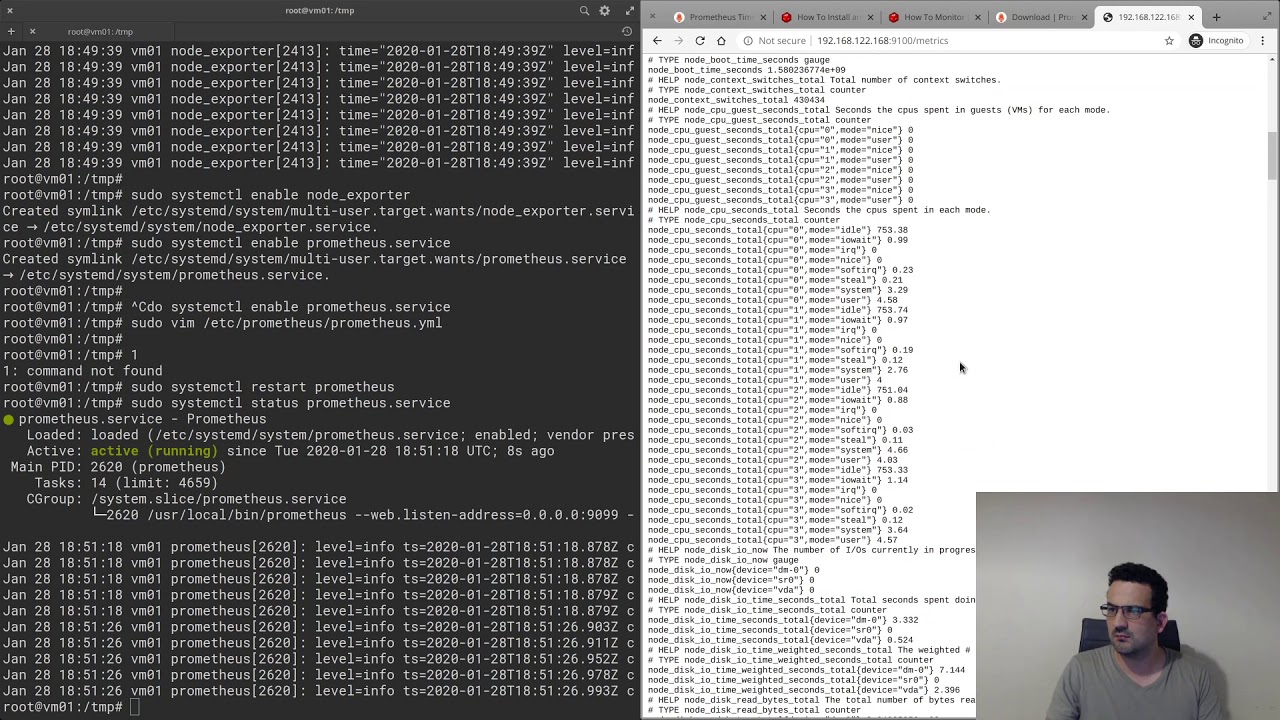Click metric line cpu="3",mode="user" 4.57
The height and width of the screenshot is (720, 1280).
772,540
